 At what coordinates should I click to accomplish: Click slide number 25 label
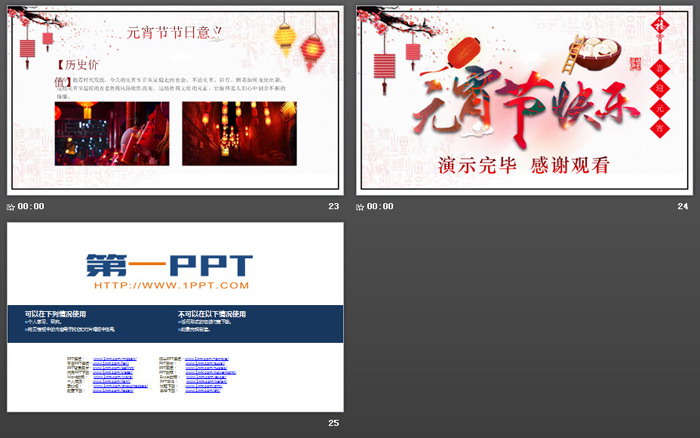(334, 424)
